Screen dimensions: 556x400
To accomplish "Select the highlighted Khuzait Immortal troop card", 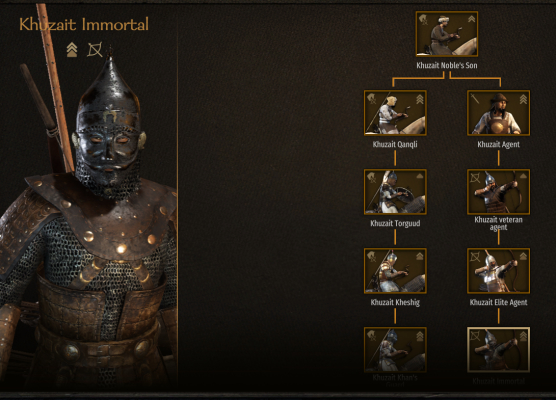I will coord(499,350).
